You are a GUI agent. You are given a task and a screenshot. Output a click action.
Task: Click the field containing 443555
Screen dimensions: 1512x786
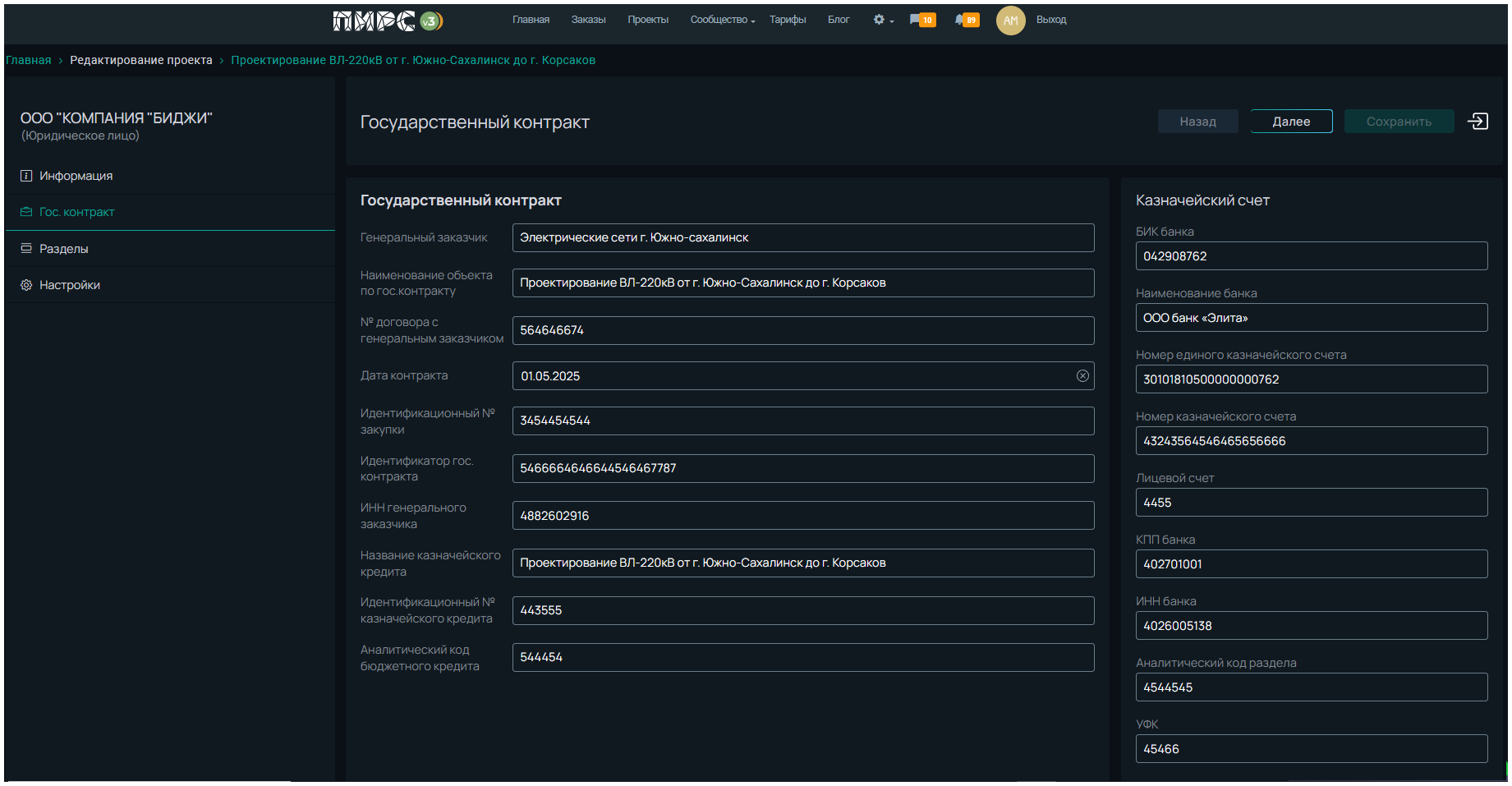pyautogui.click(x=803, y=610)
